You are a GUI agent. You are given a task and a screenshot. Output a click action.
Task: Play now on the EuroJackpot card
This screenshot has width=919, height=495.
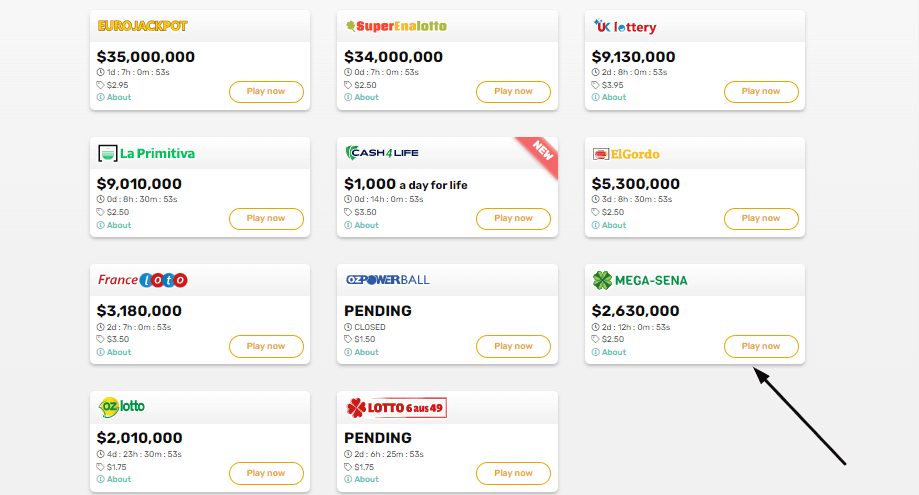click(x=266, y=91)
